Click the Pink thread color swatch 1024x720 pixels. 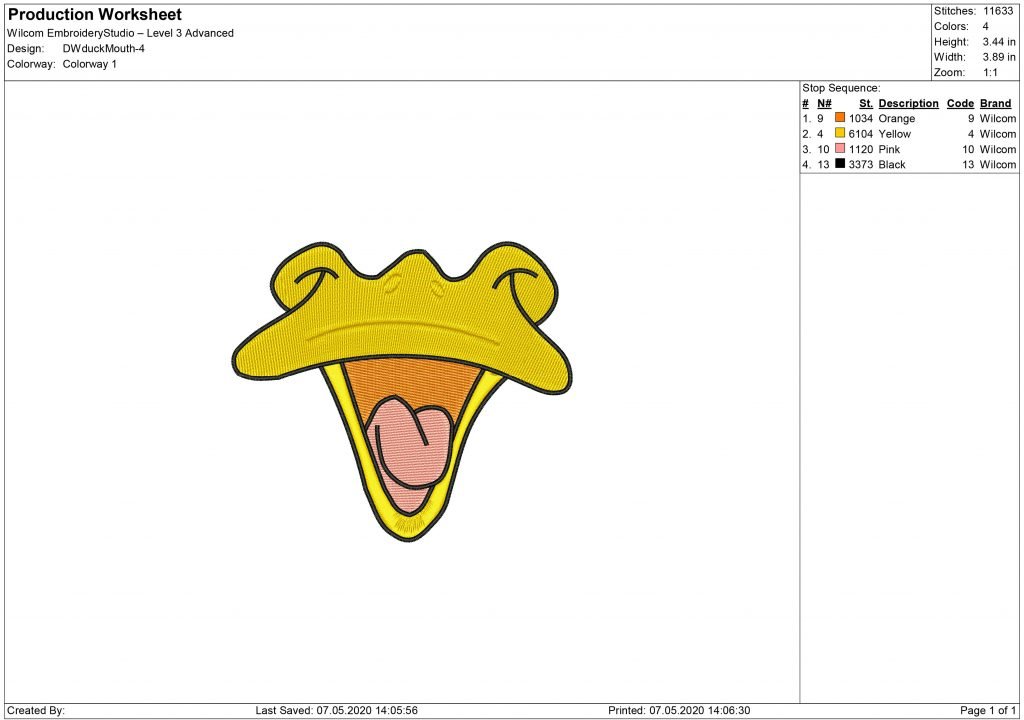840,148
